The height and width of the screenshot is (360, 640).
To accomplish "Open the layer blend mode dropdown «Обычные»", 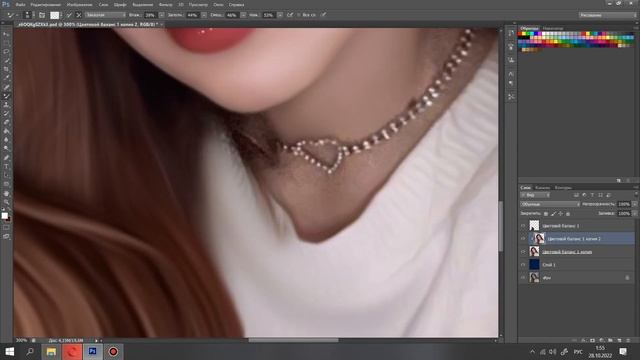I will tap(550, 204).
